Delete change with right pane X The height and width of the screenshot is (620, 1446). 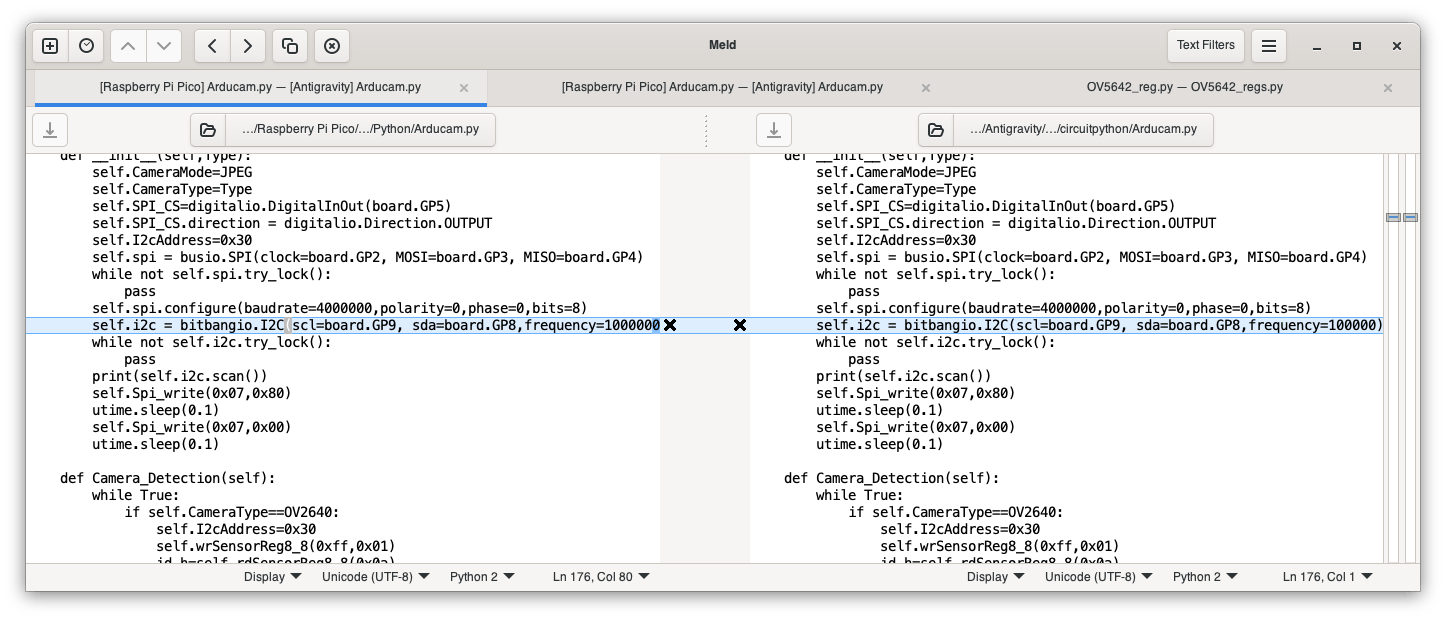(x=740, y=325)
